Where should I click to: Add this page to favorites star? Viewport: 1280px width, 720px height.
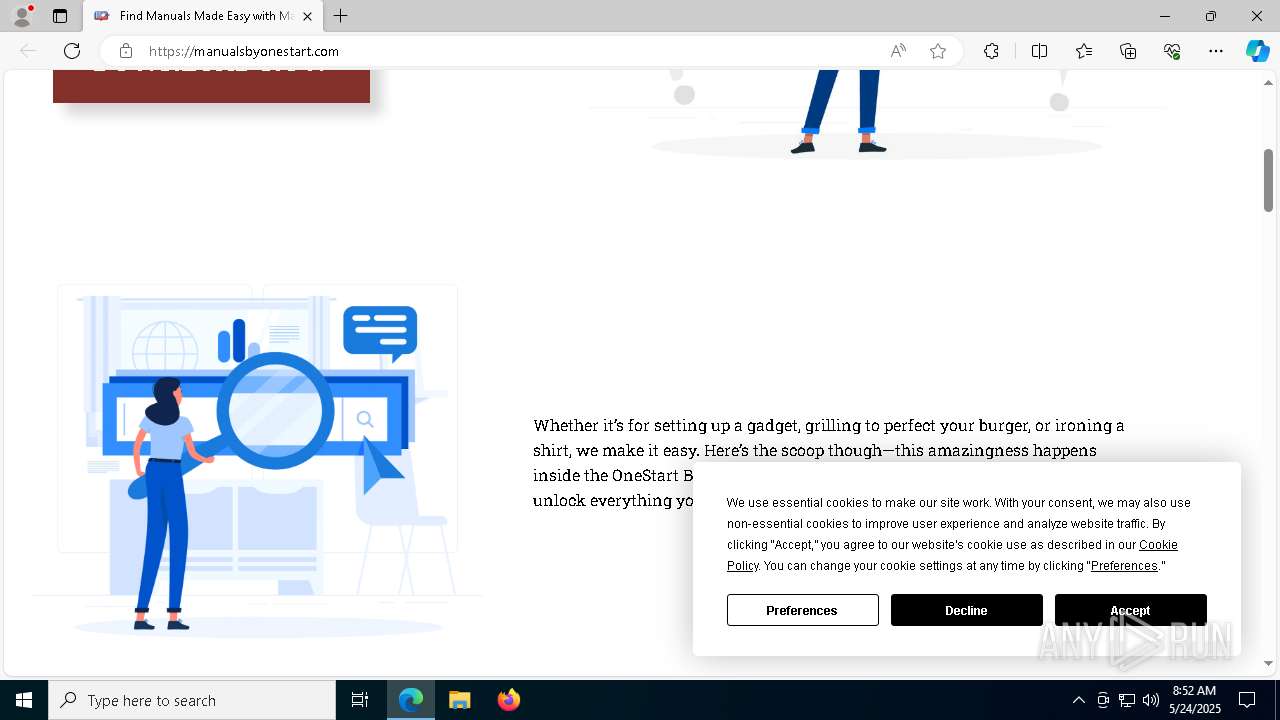[938, 51]
